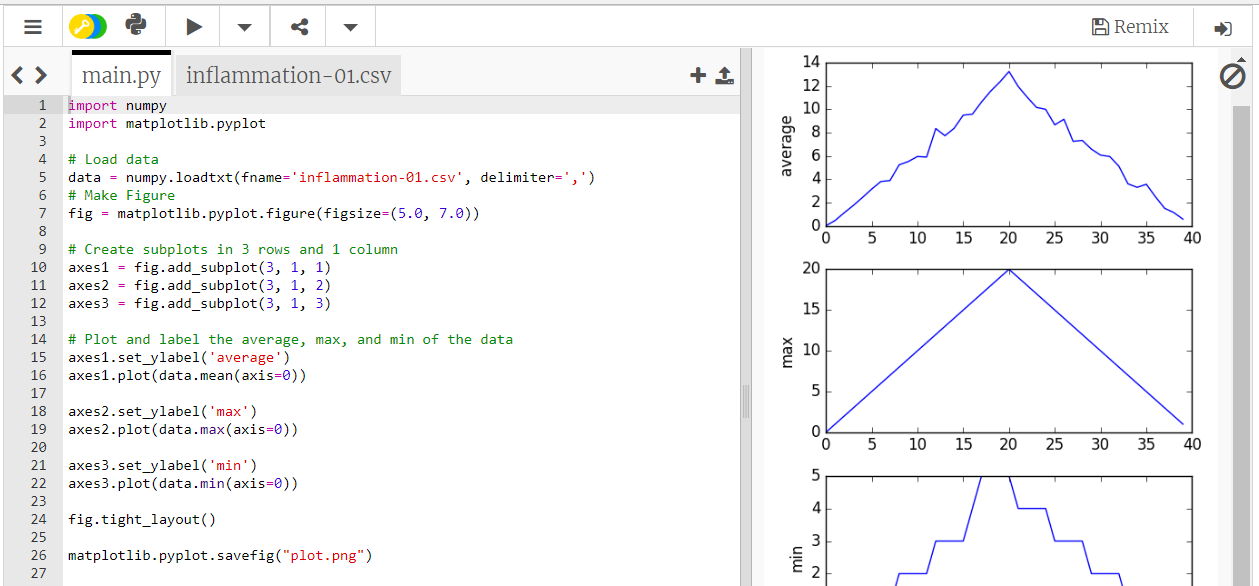The height and width of the screenshot is (586, 1259).
Task: Expand the share options dropdown arrow
Action: [350, 28]
